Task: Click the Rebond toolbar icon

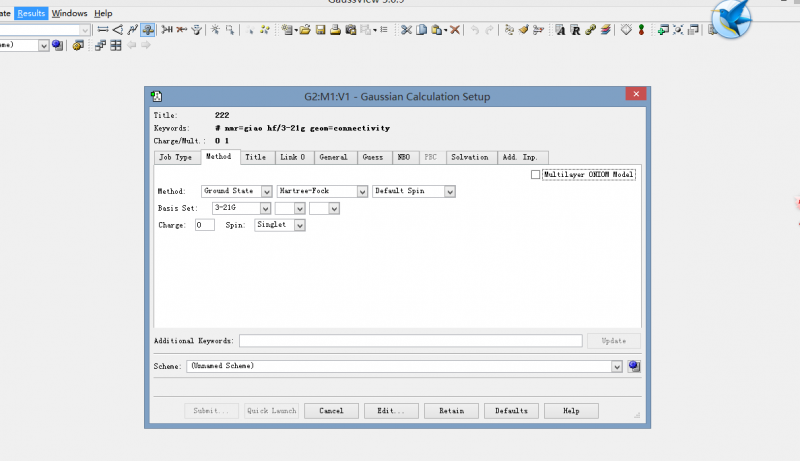Action: point(509,30)
